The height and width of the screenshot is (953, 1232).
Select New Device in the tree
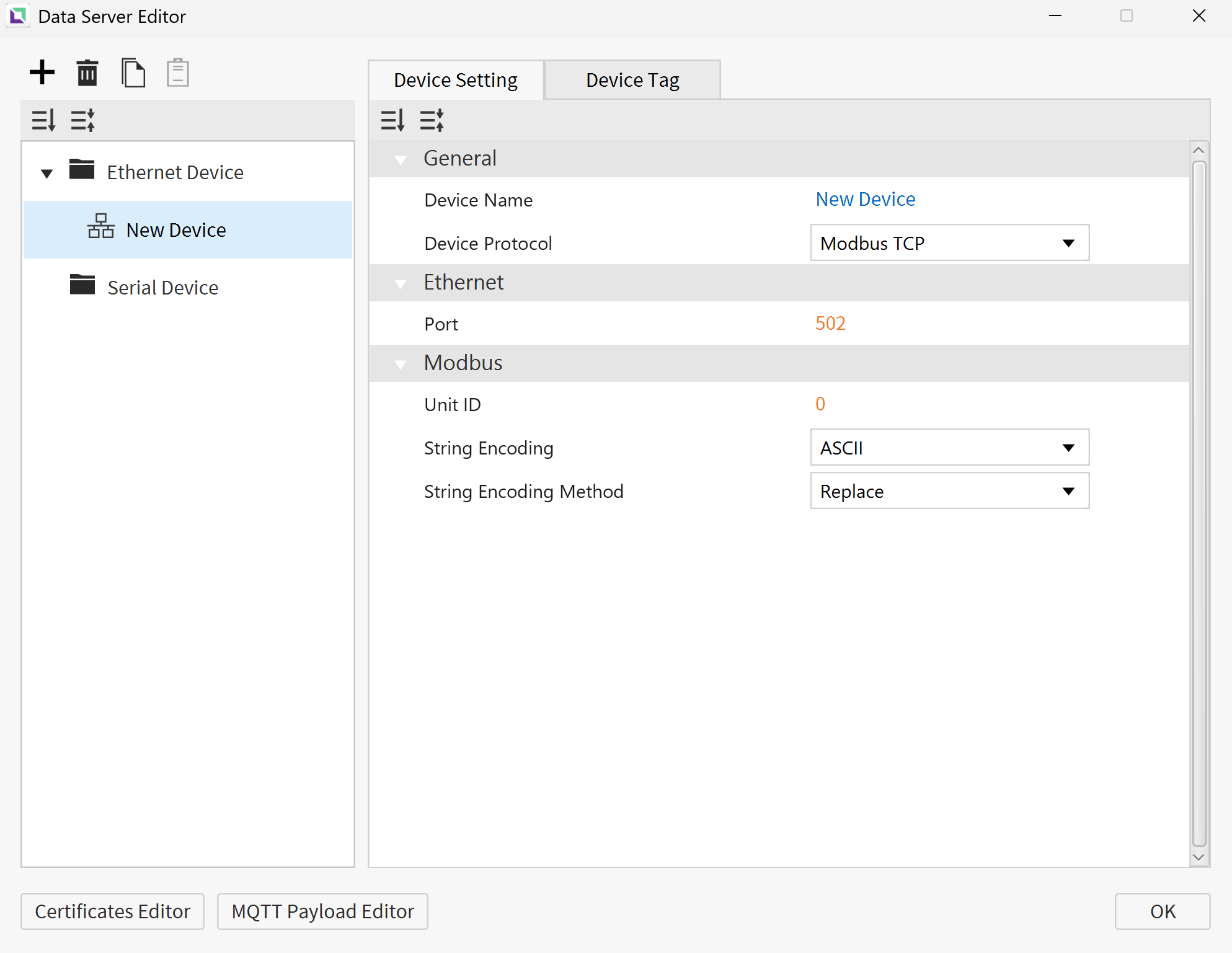187,230
